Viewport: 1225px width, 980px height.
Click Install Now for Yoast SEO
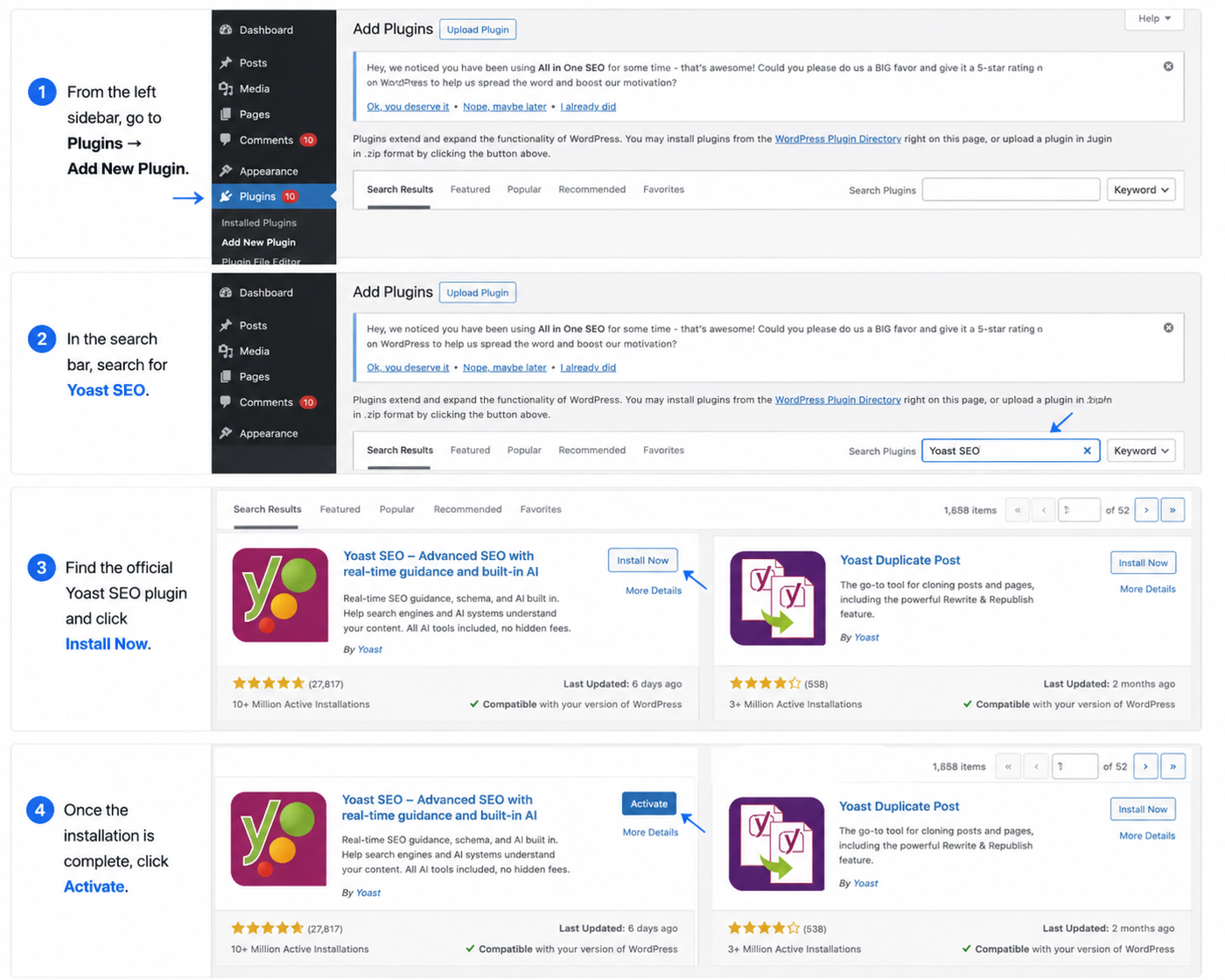(643, 561)
